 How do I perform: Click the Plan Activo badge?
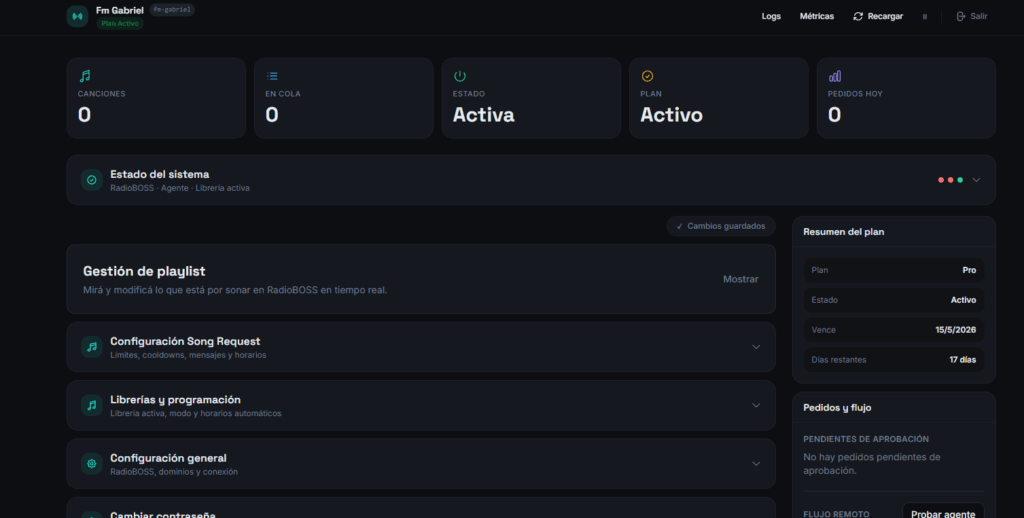pos(120,24)
